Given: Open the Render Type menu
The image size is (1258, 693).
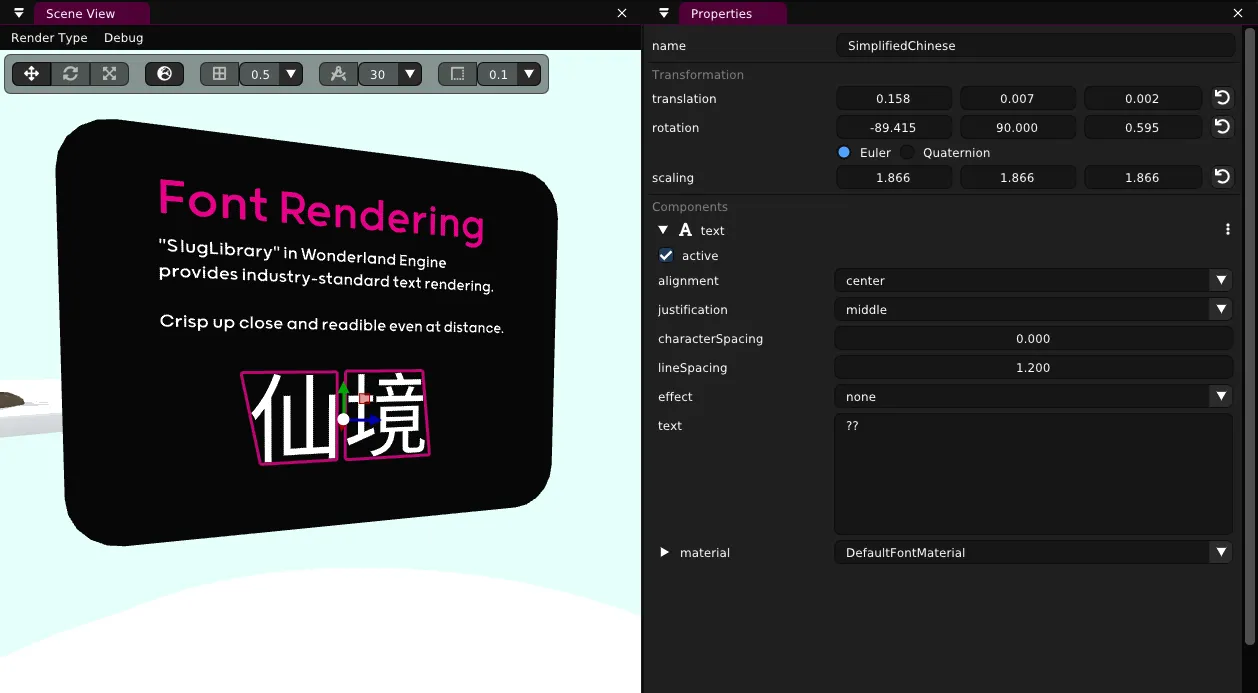Looking at the screenshot, I should coord(49,37).
